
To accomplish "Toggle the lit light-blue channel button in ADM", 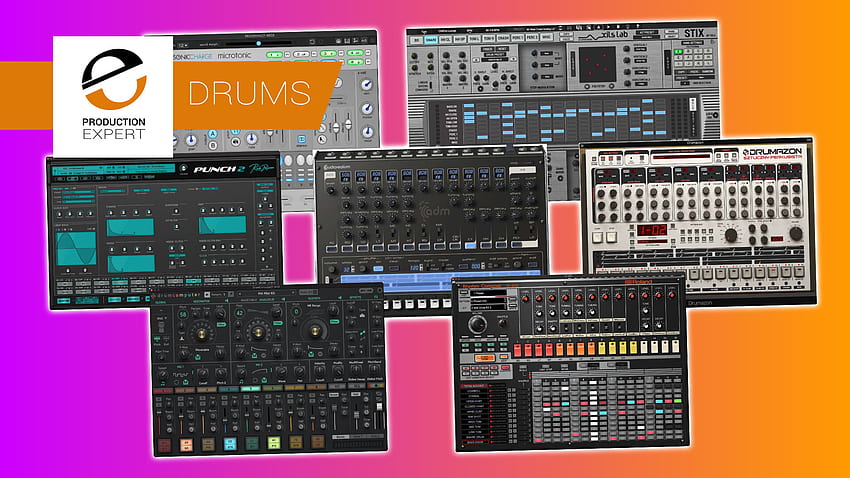I will 471,246.
